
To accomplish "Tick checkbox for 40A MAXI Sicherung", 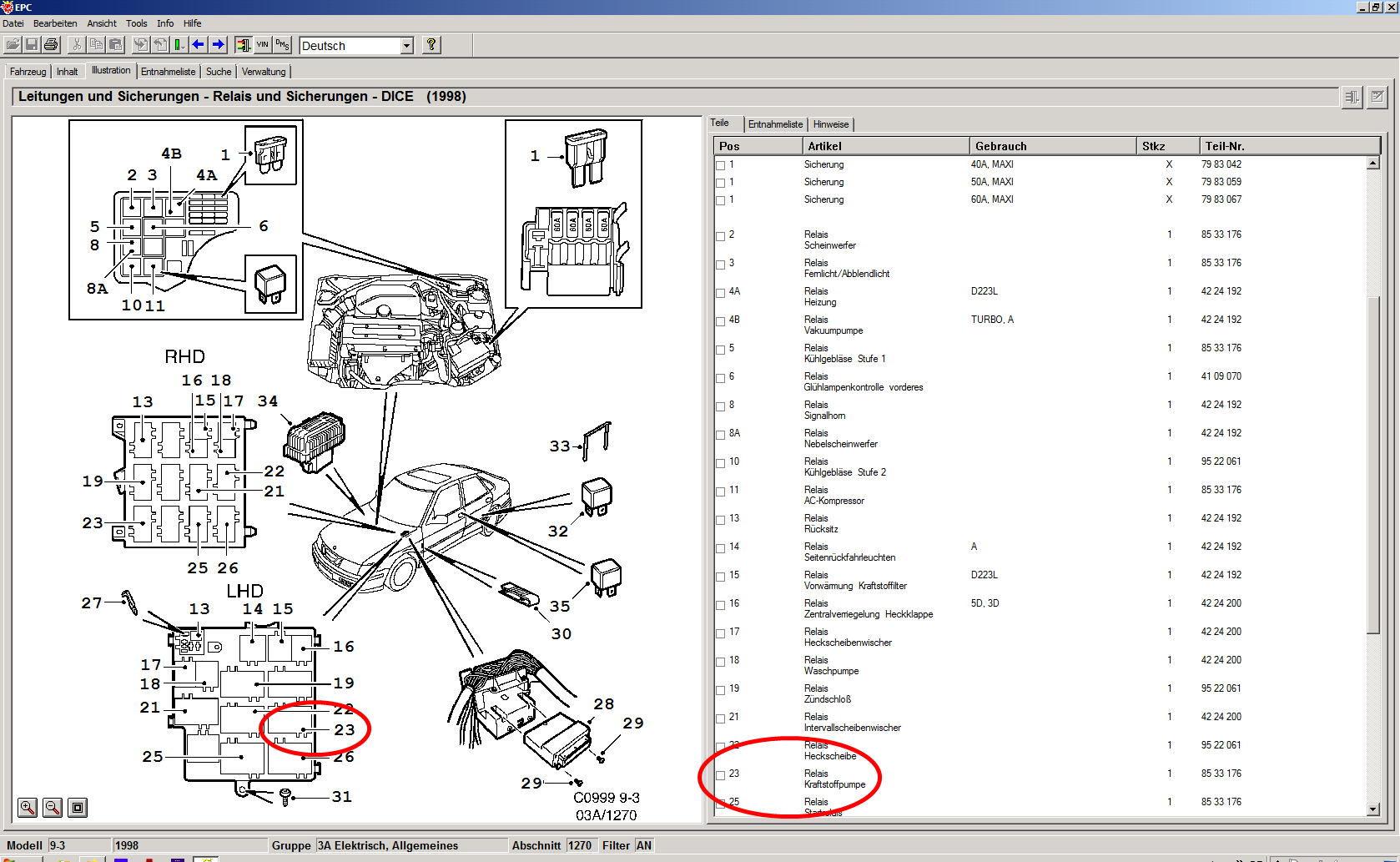I will (x=721, y=165).
